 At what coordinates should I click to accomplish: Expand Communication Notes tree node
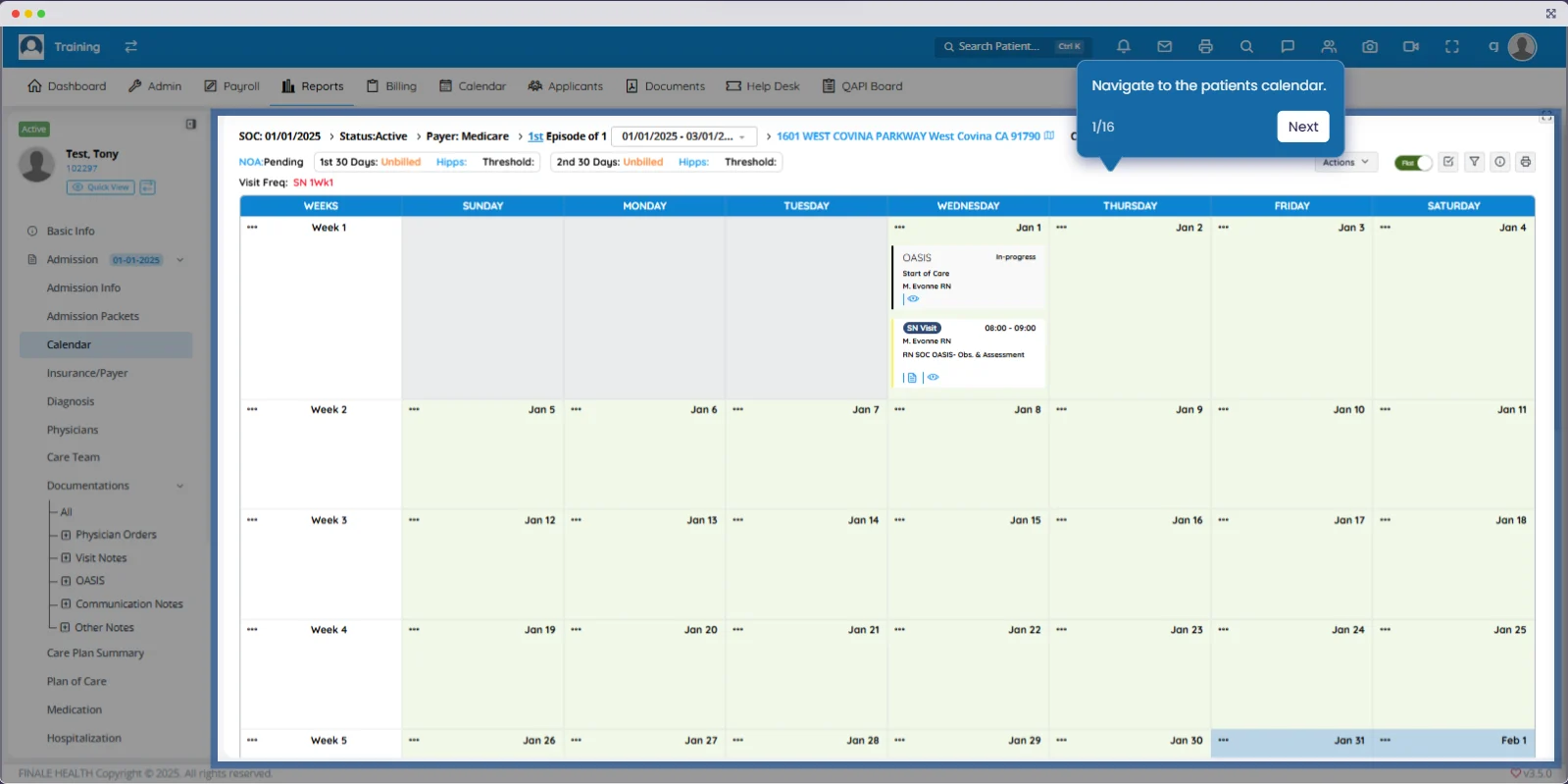click(66, 604)
